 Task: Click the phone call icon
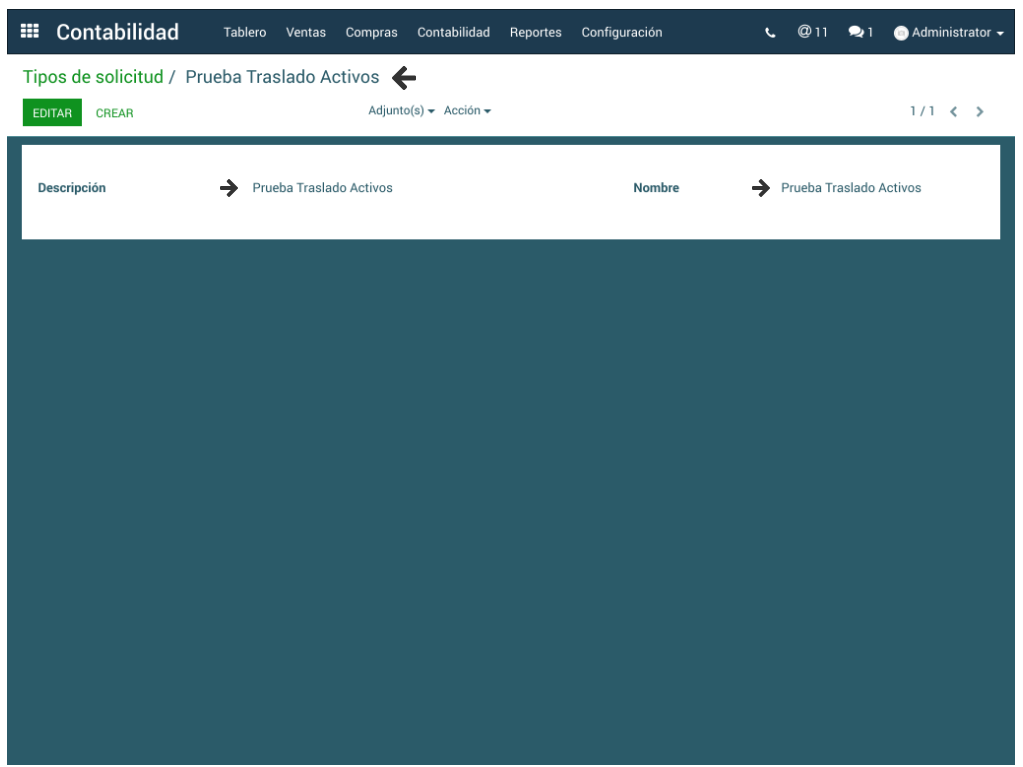coord(770,33)
